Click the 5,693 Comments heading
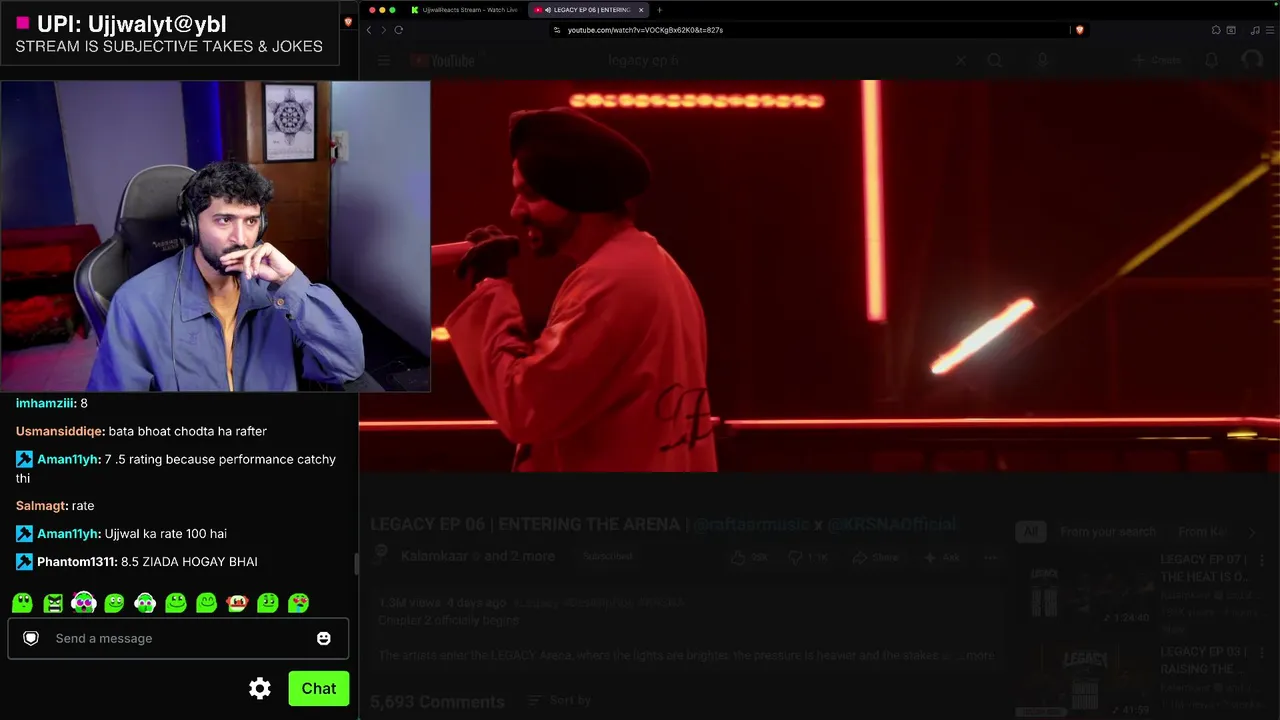 (x=438, y=702)
